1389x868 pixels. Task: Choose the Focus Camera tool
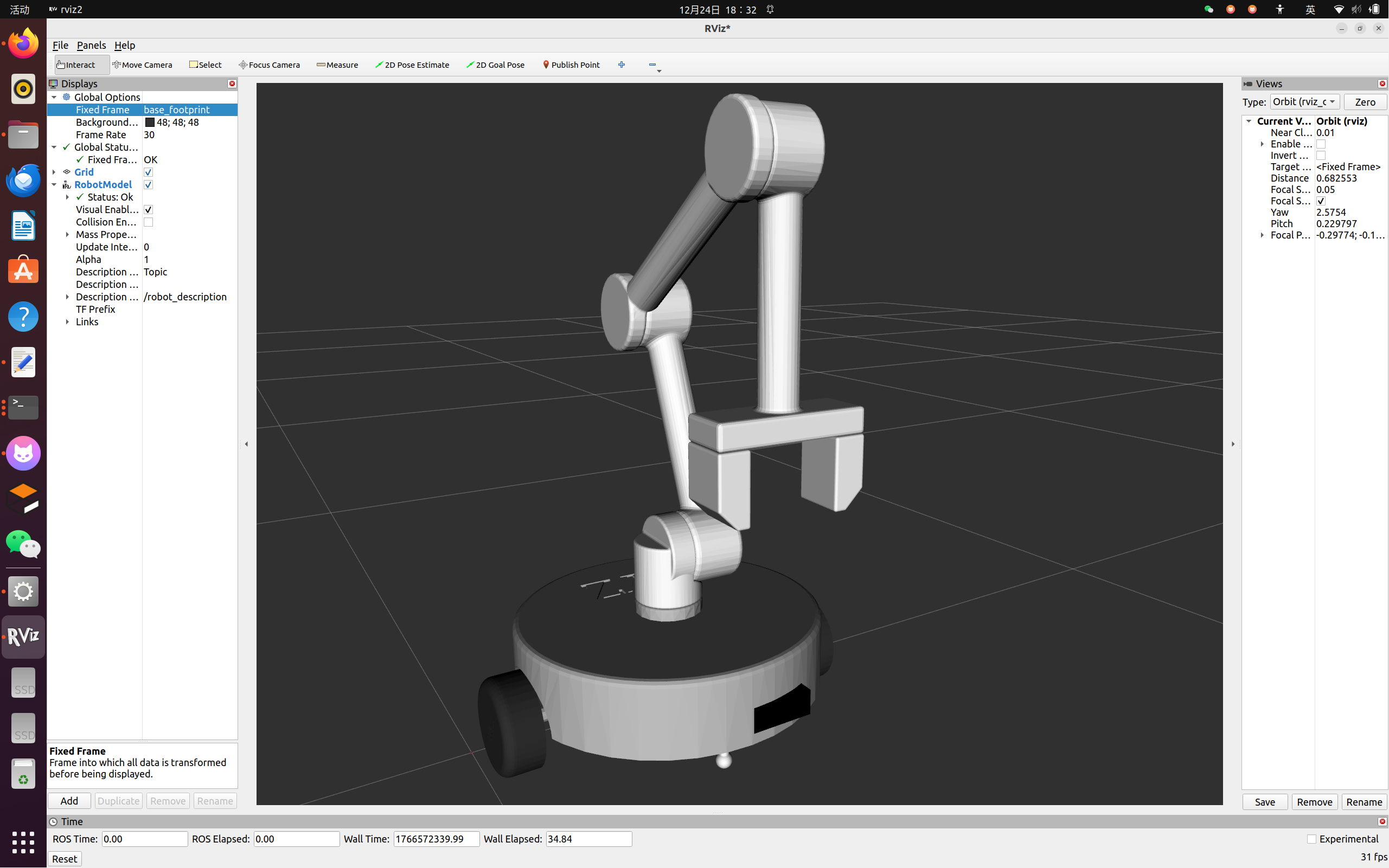pyautogui.click(x=270, y=65)
